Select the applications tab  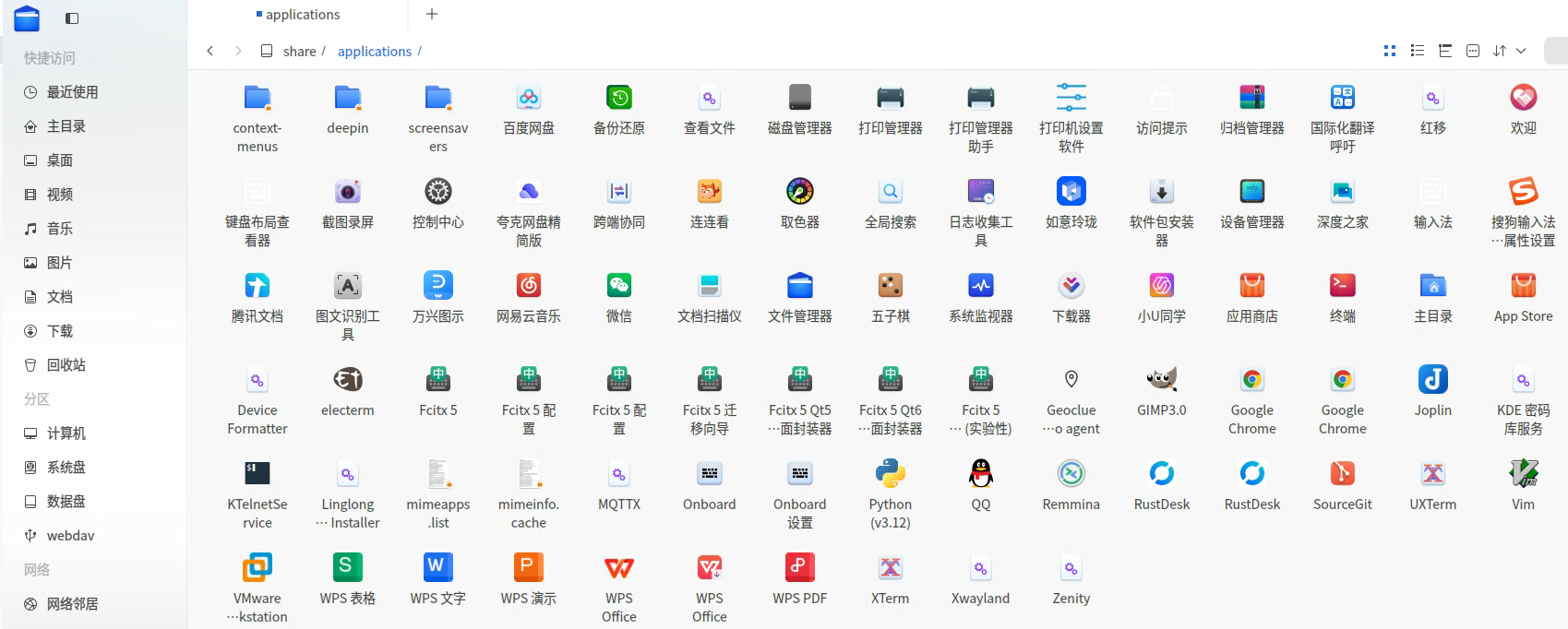[x=298, y=15]
